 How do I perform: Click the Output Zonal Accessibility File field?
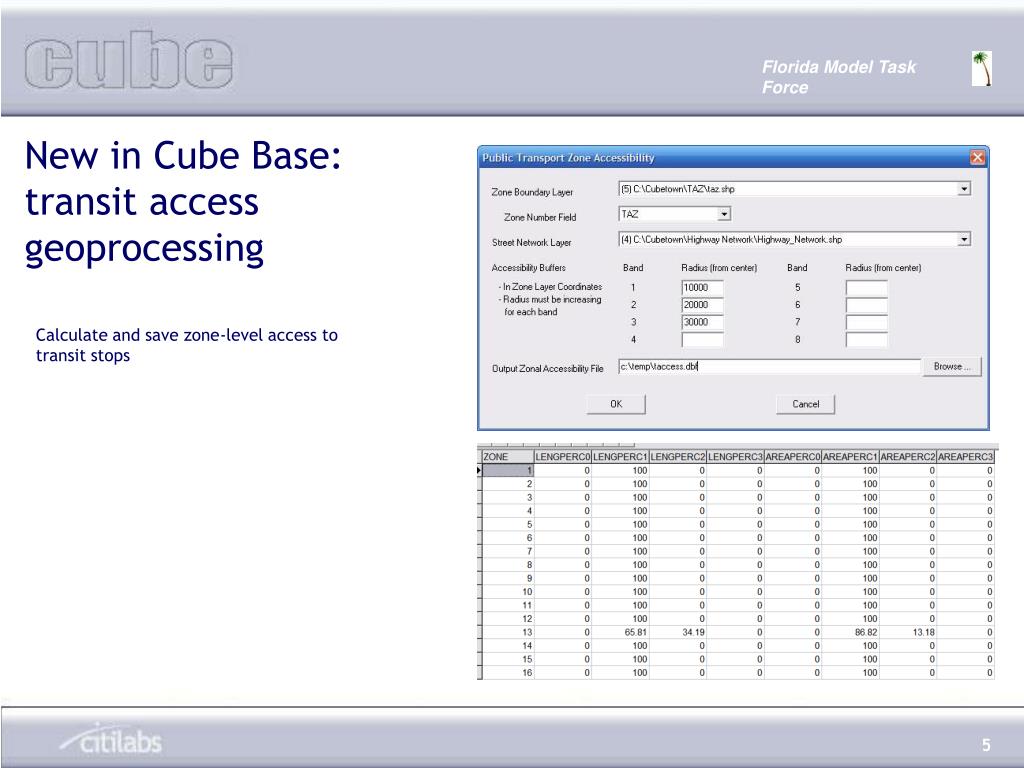(769, 367)
